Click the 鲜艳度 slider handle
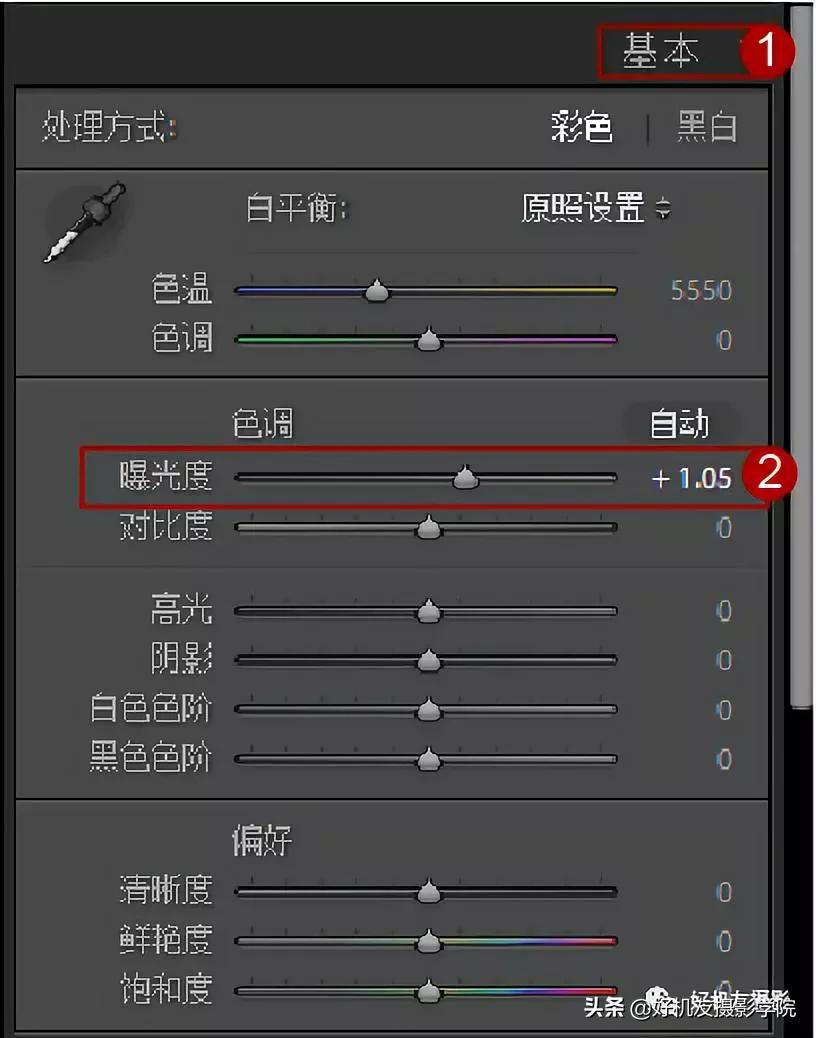This screenshot has width=816, height=1038. [x=428, y=941]
